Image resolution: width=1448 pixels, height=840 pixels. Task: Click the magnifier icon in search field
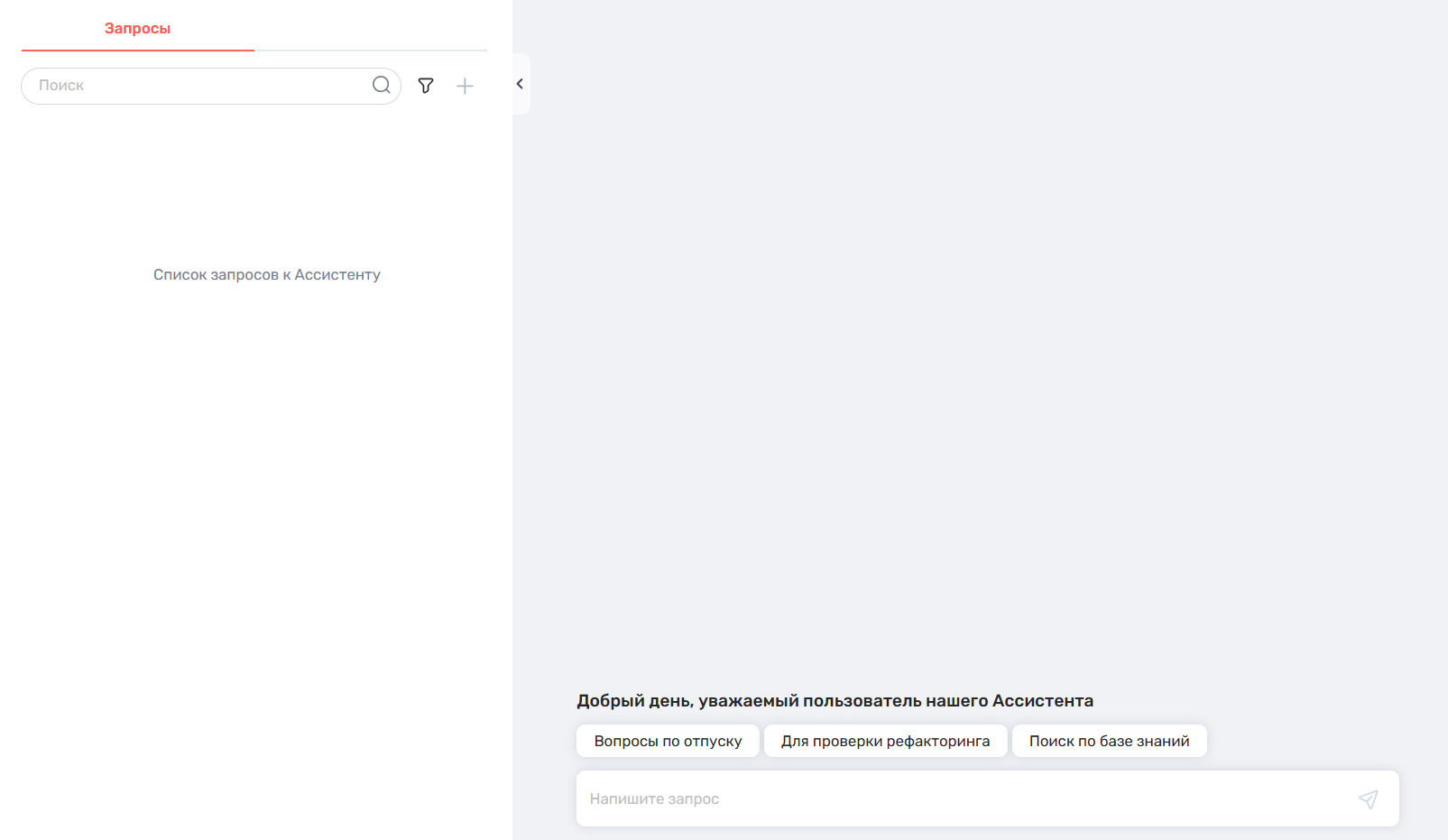[x=381, y=85]
